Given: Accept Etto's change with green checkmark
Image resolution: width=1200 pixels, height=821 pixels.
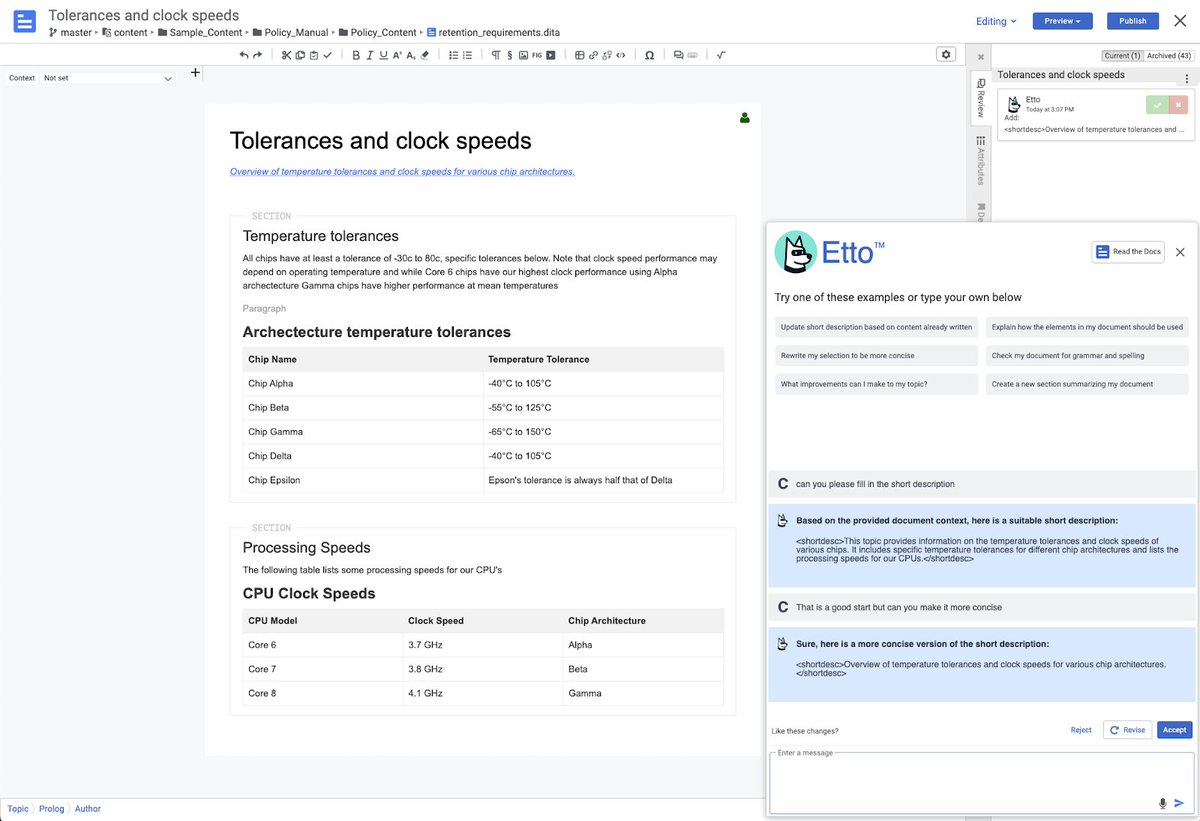Looking at the screenshot, I should (x=1157, y=104).
